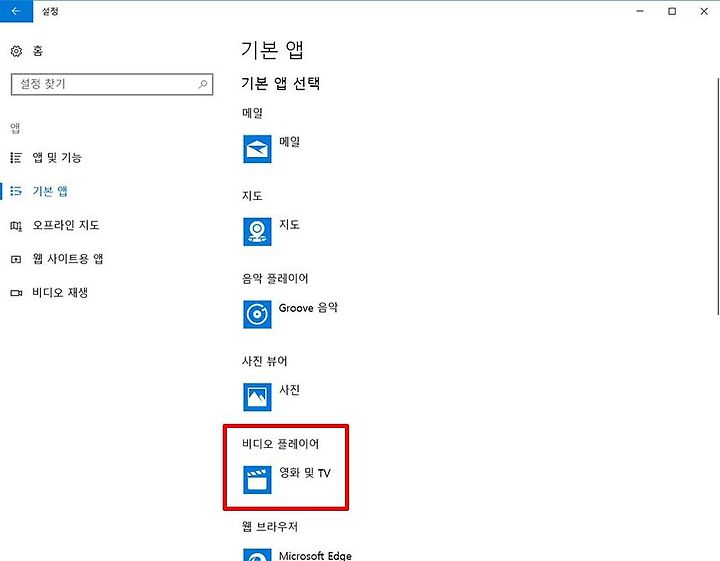Click in the 설정 찾기 search box
The height and width of the screenshot is (561, 720).
pos(112,84)
